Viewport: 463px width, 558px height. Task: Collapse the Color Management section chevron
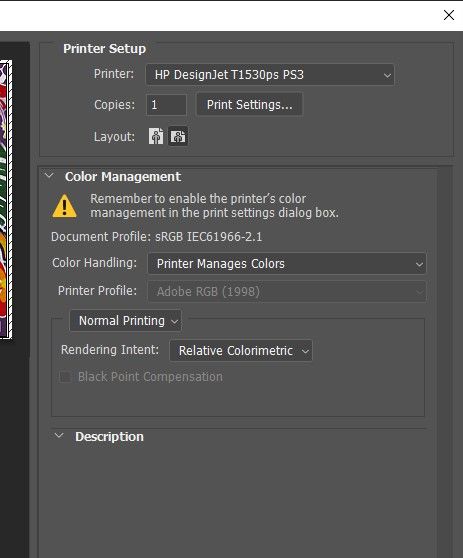[49, 176]
